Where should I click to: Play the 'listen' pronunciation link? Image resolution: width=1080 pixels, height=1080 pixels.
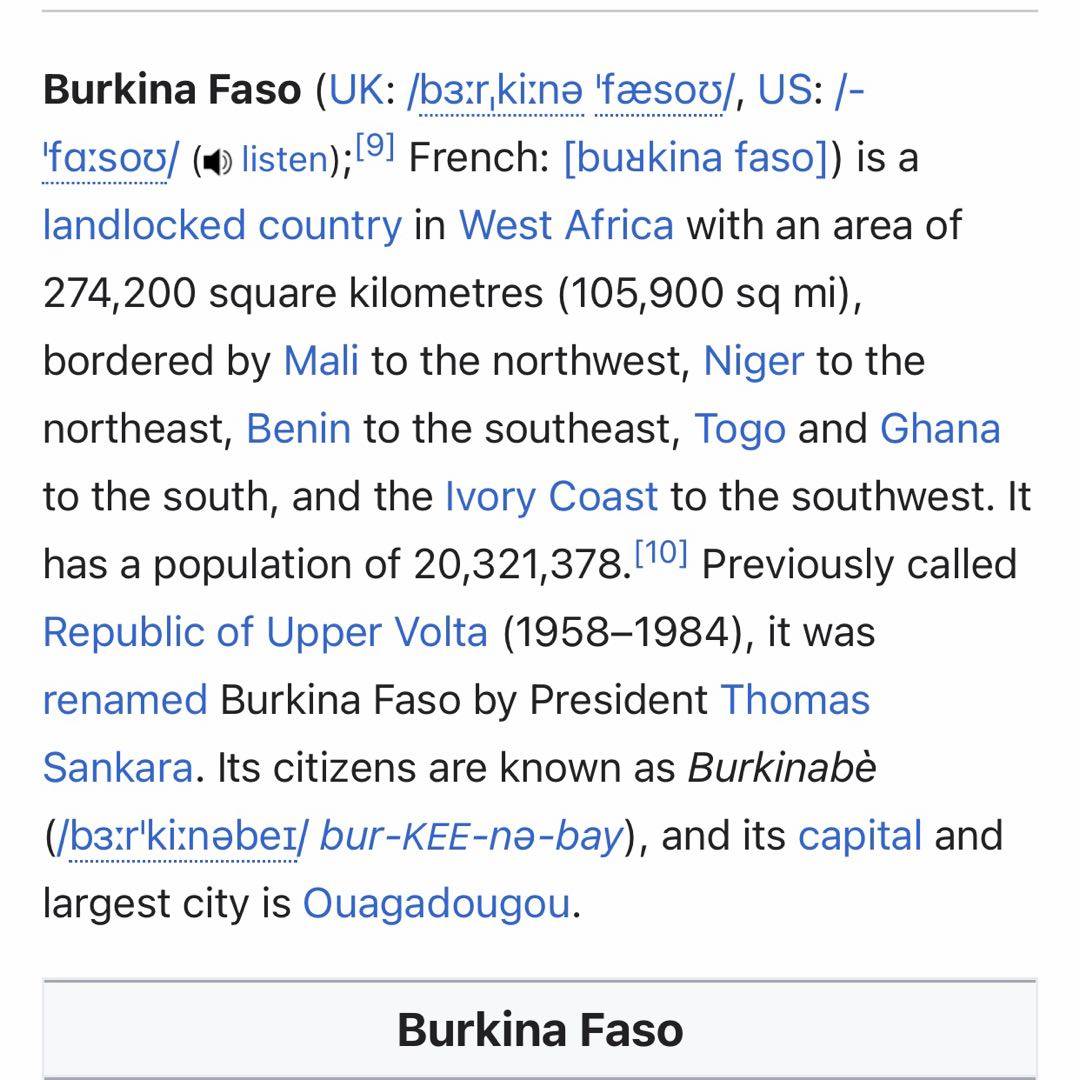(285, 159)
